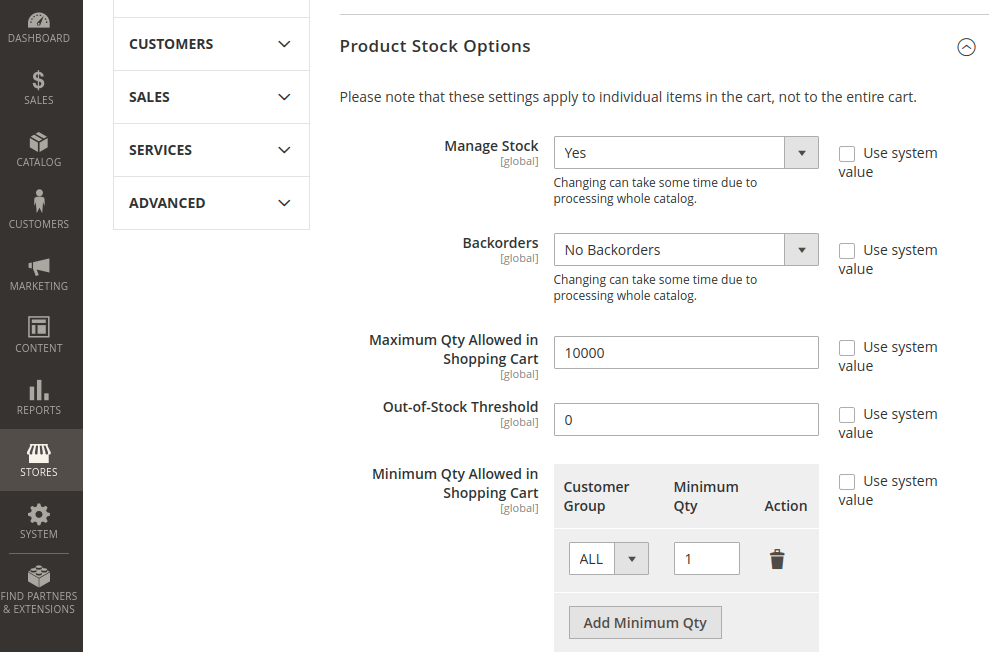1000x652 pixels.
Task: Collapse the Product Stock Options section
Action: (966, 47)
